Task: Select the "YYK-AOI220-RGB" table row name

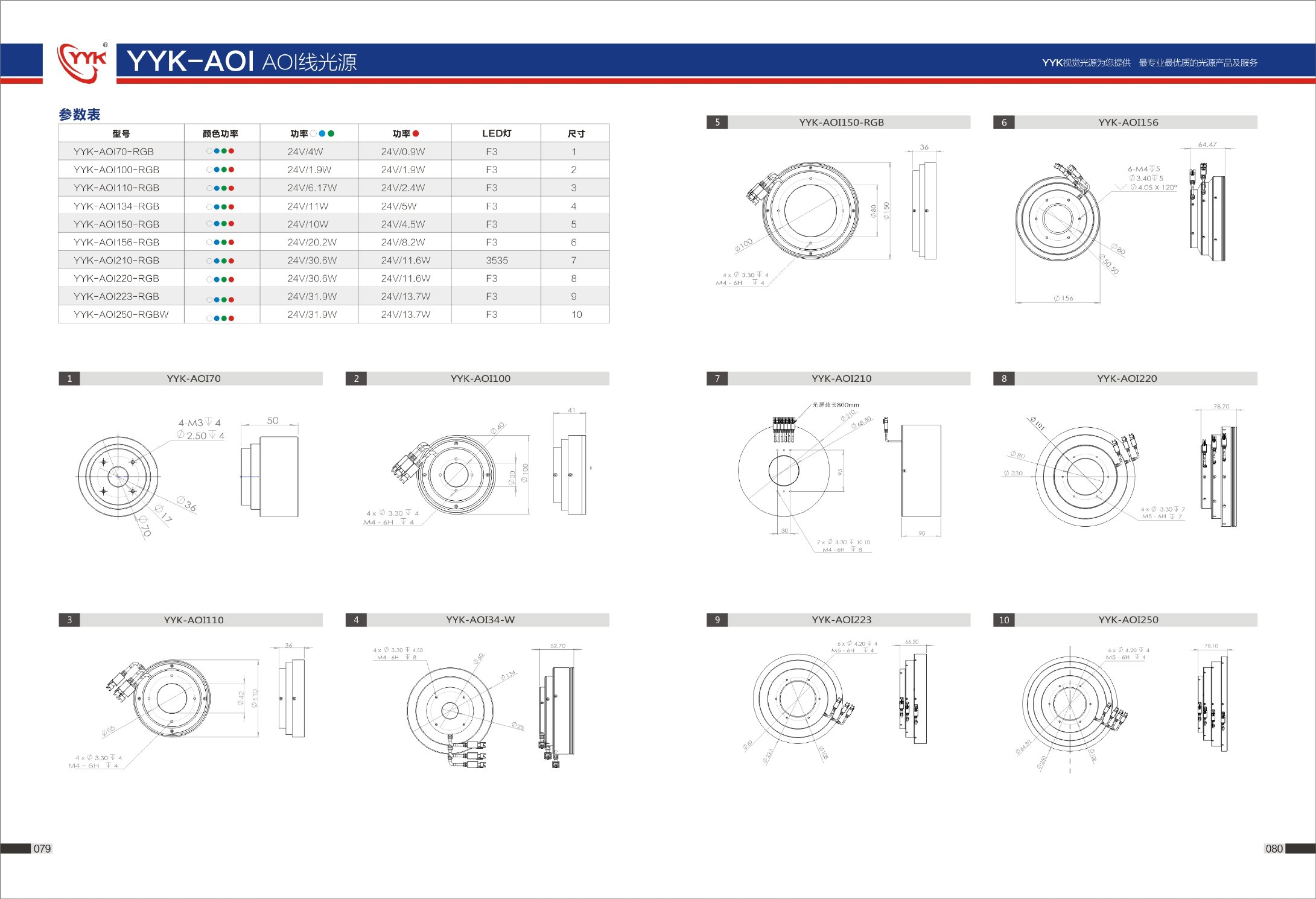Action: coord(116,278)
